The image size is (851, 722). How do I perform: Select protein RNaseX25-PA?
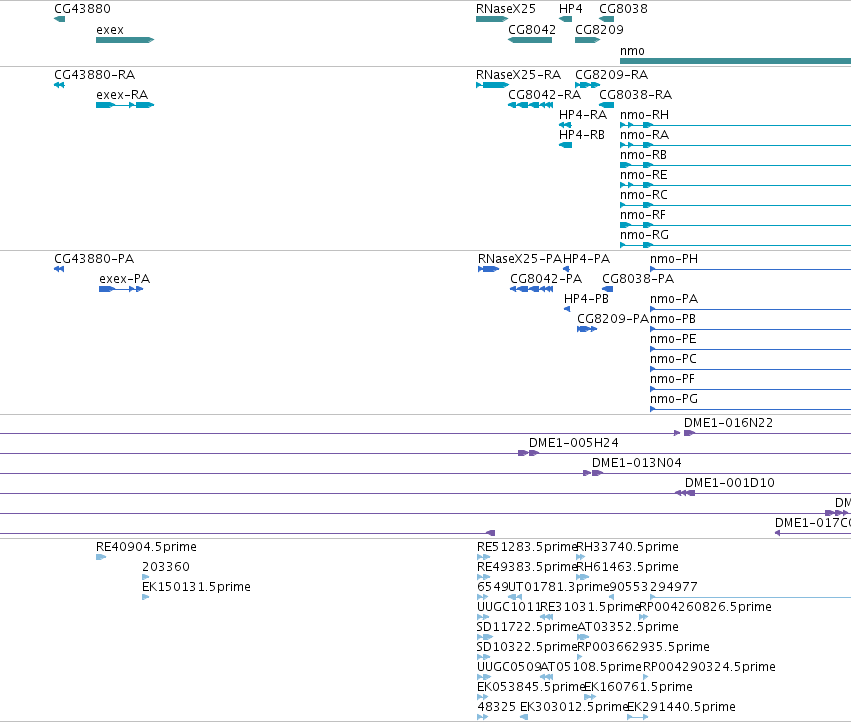tap(520, 259)
